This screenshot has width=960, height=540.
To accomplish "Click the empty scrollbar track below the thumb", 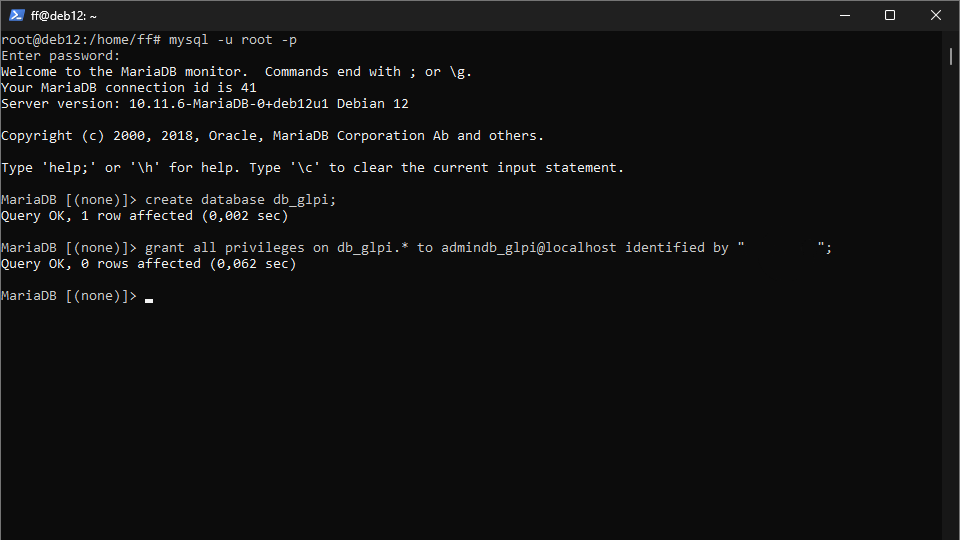I will point(951,300).
